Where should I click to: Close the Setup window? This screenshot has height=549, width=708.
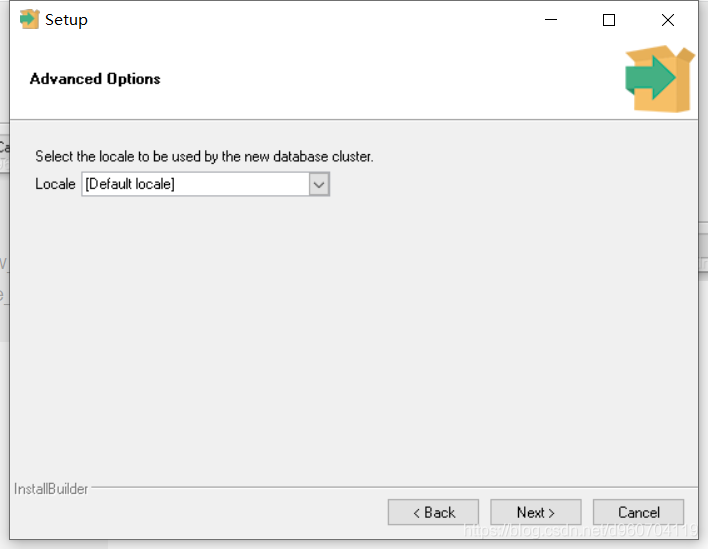click(x=667, y=20)
